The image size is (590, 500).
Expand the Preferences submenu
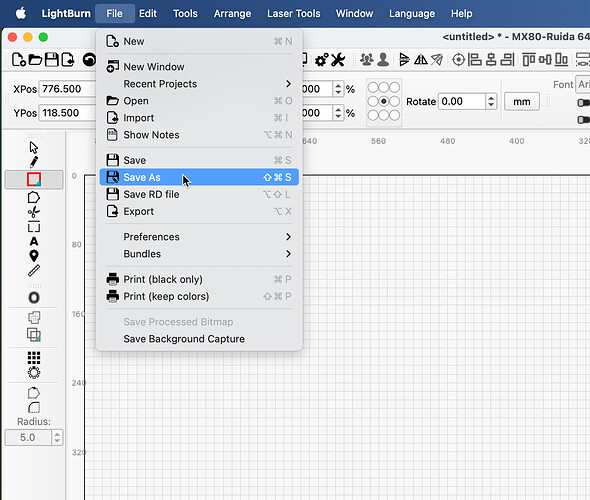(199, 237)
